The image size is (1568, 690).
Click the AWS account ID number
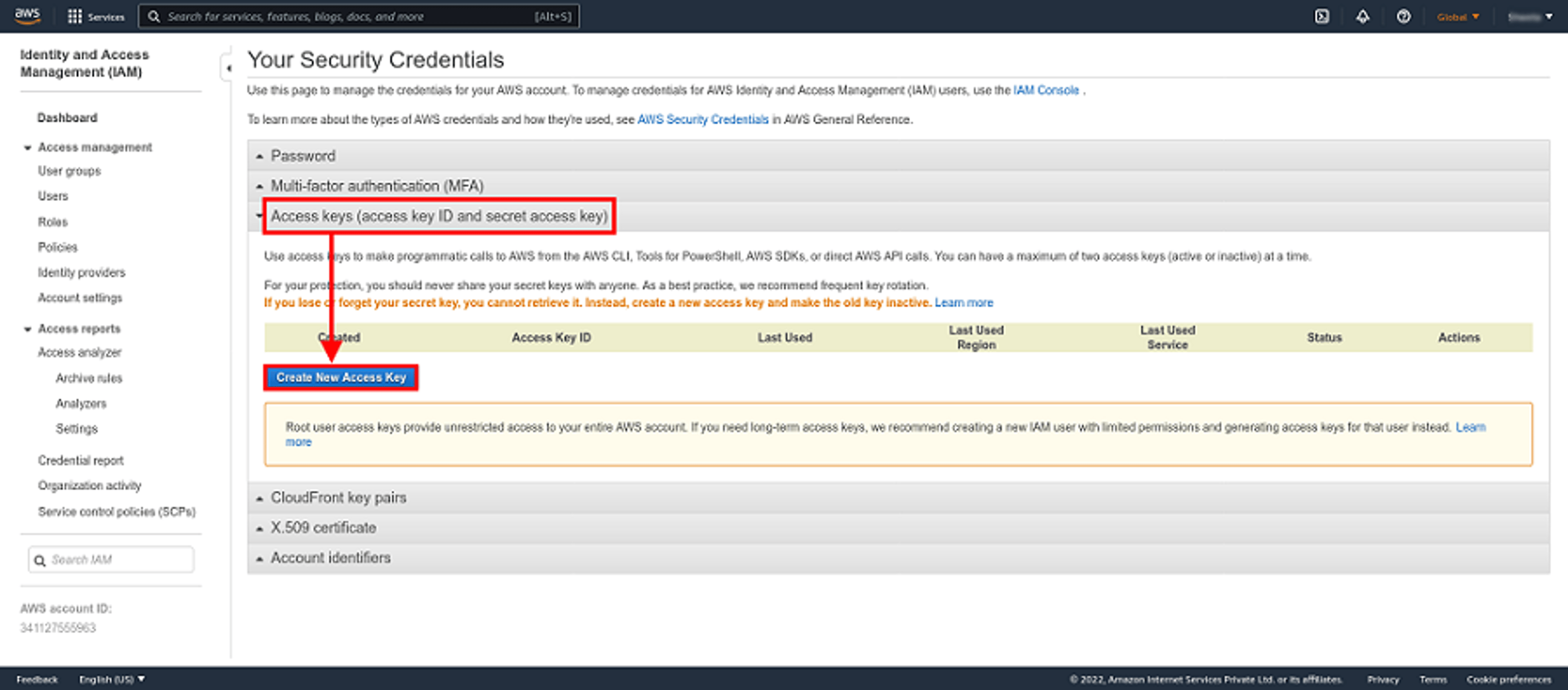click(x=58, y=628)
